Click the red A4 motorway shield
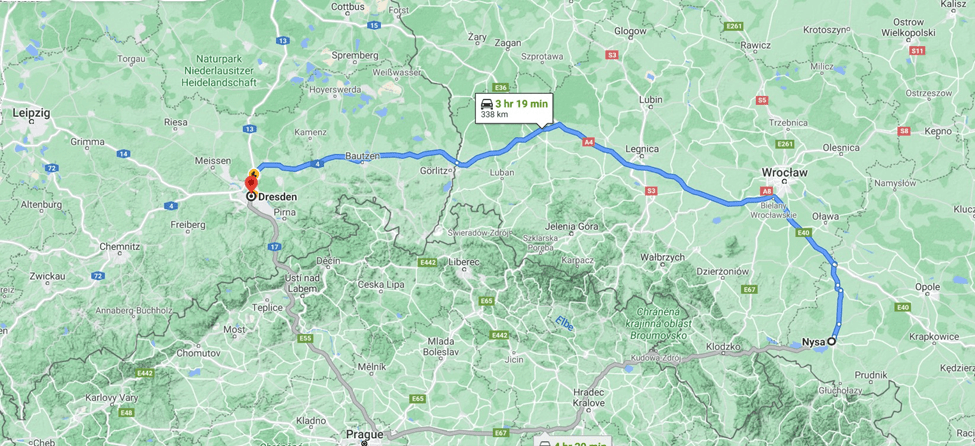975x446 pixels. [589, 142]
